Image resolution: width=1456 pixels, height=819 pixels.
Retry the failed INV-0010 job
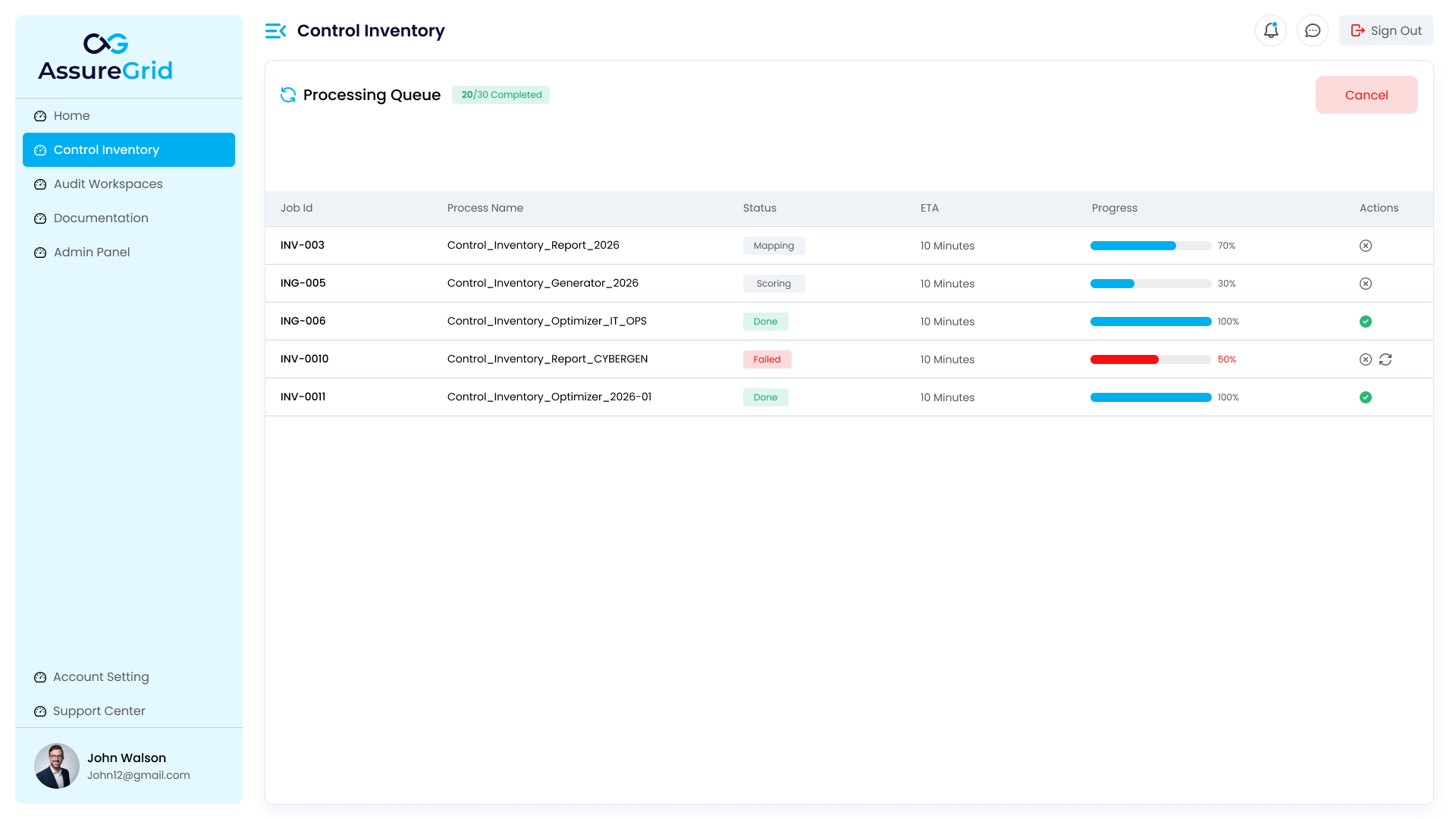pyautogui.click(x=1385, y=359)
